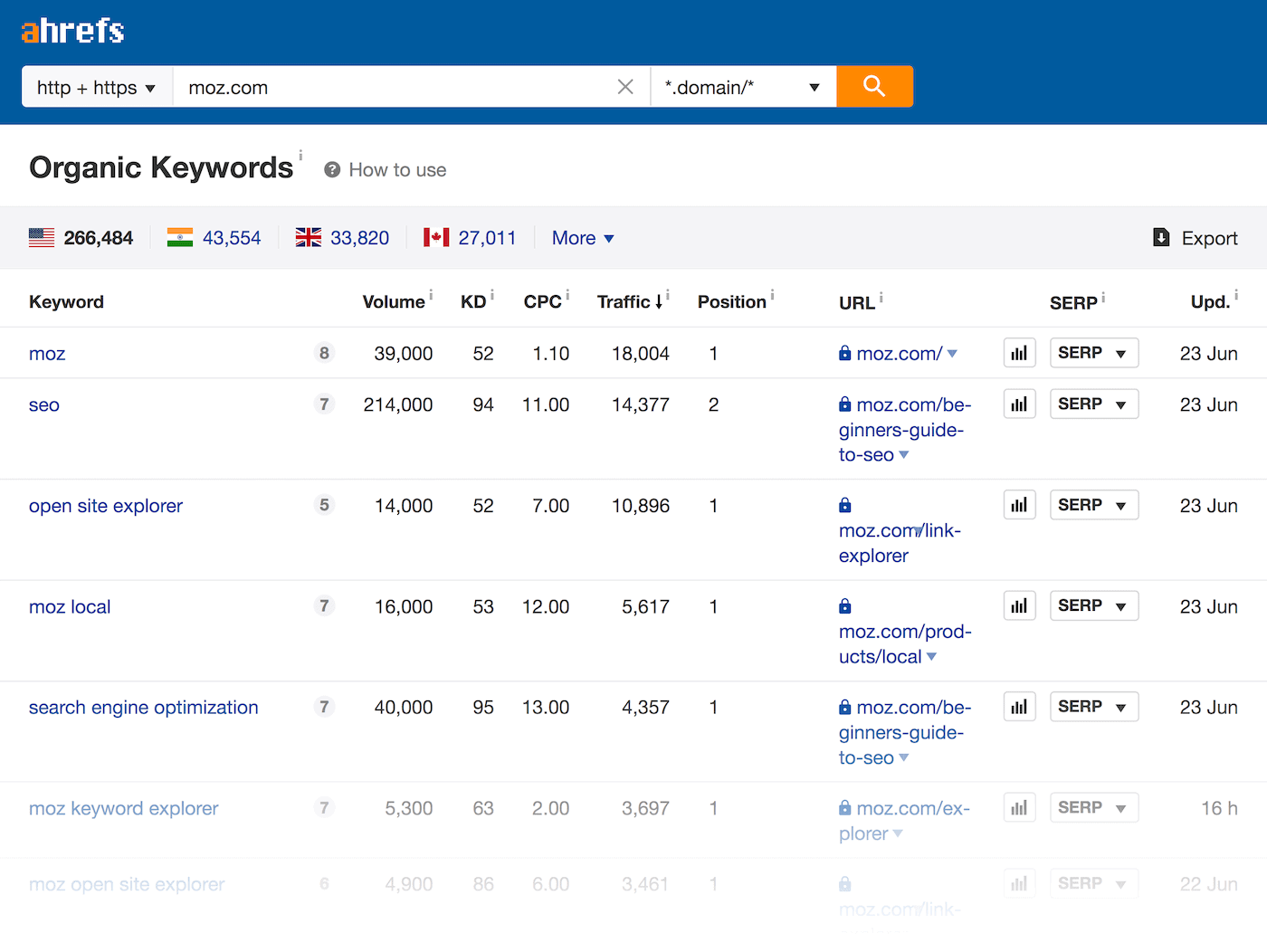The height and width of the screenshot is (952, 1267).
Task: Sort by KD column header
Action: tap(473, 302)
